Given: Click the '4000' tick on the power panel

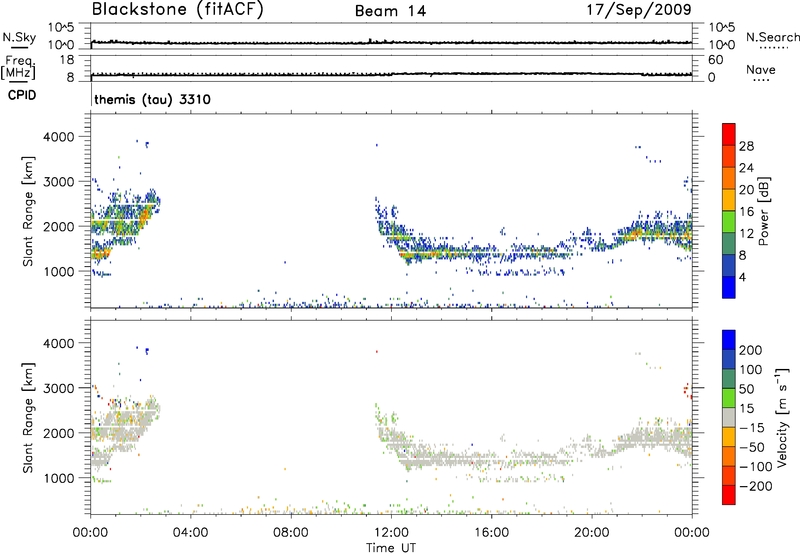Looking at the screenshot, I should coord(58,137).
